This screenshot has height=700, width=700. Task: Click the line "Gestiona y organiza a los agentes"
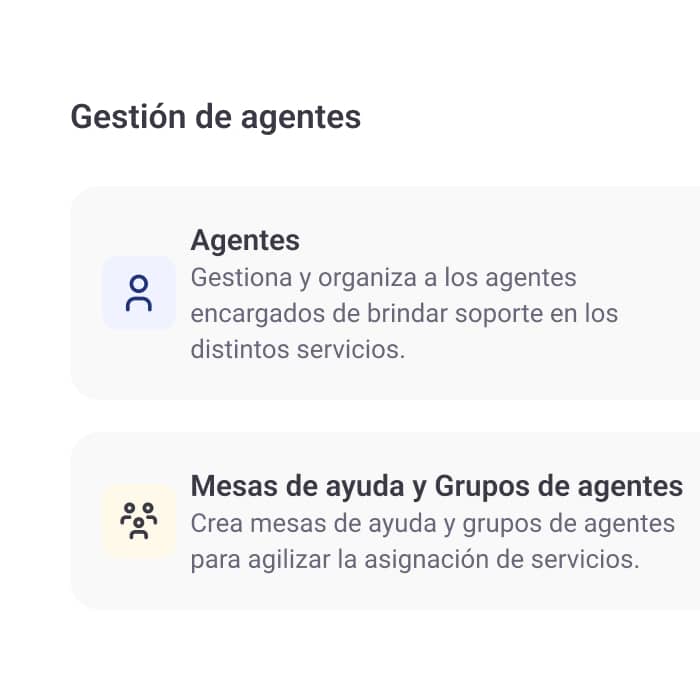(383, 277)
